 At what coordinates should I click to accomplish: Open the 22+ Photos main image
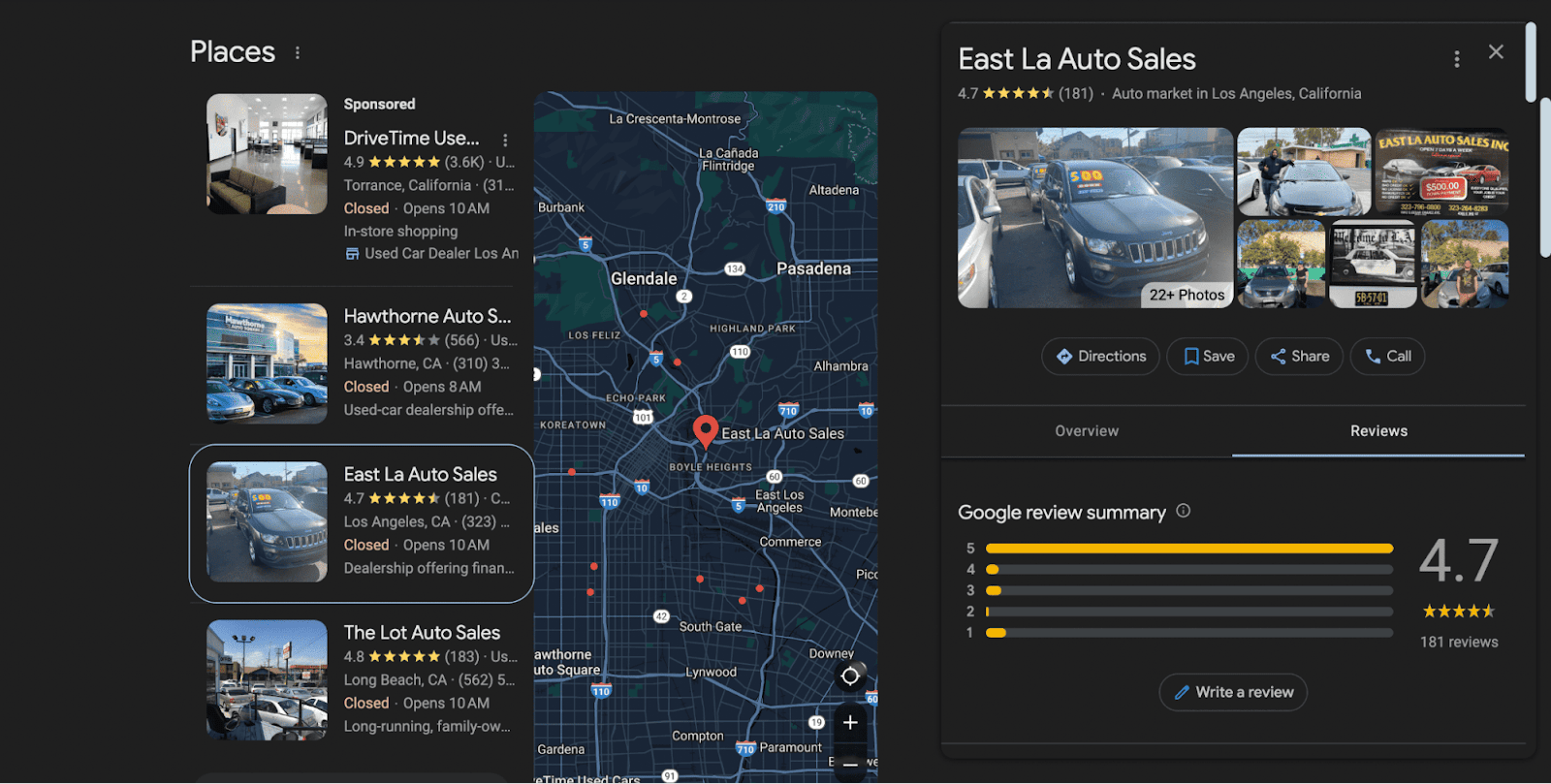(x=1095, y=218)
